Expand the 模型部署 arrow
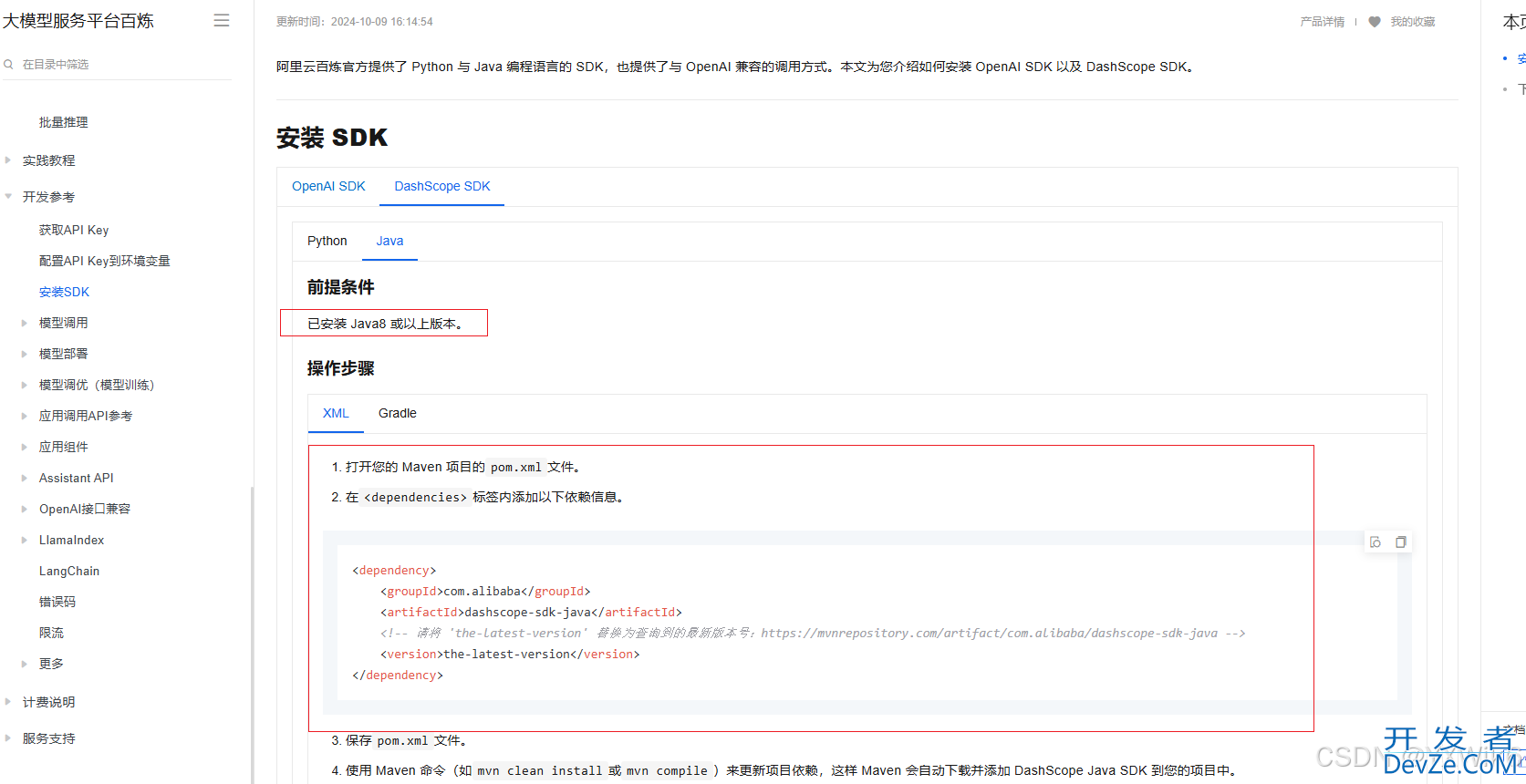This screenshot has width=1526, height=784. 25,354
